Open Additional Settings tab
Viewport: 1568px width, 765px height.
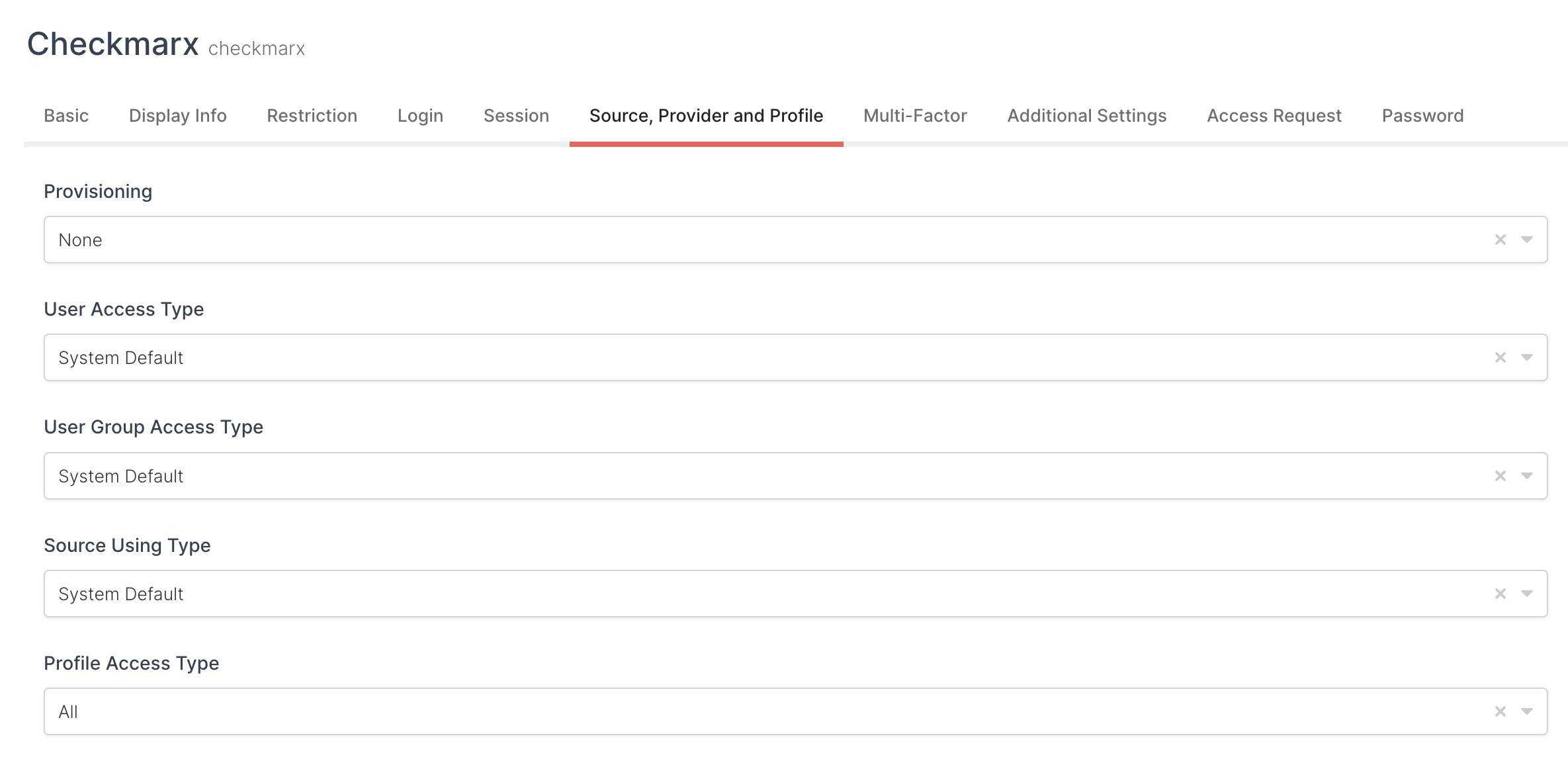1086,116
